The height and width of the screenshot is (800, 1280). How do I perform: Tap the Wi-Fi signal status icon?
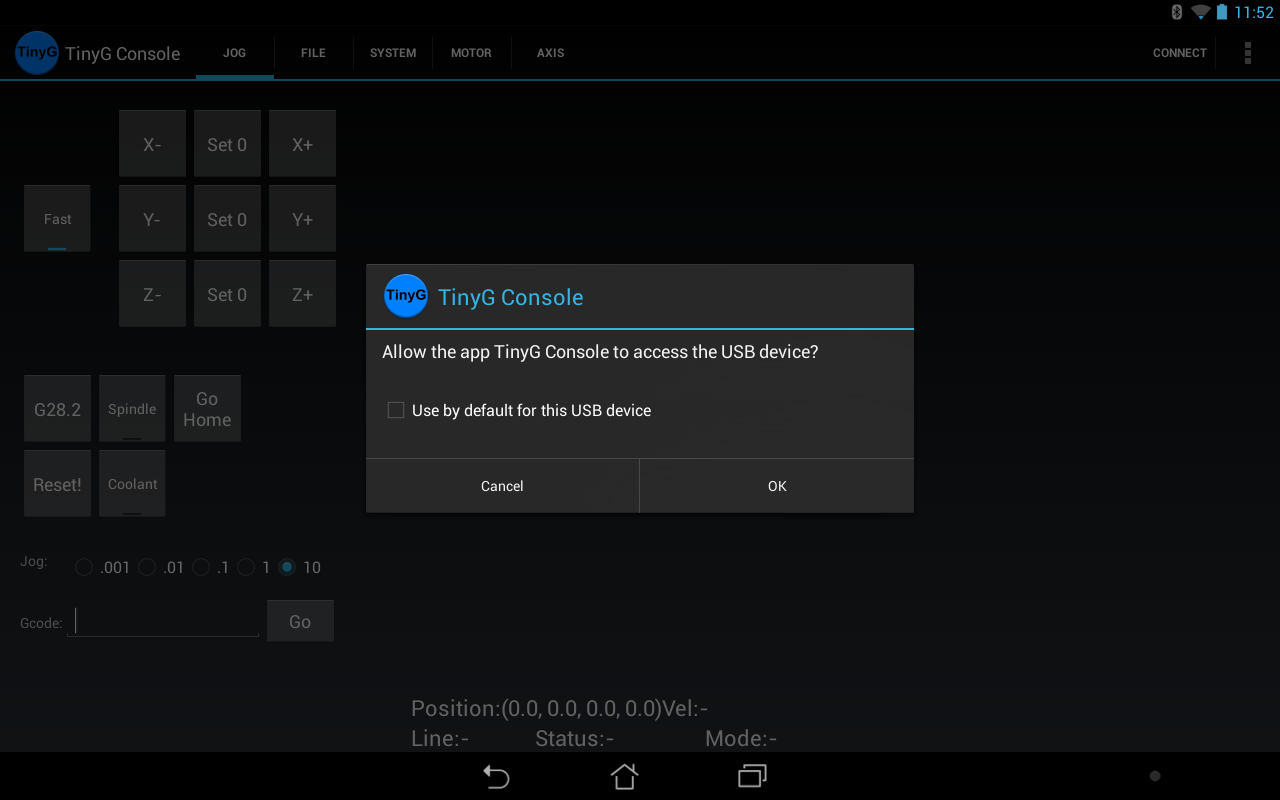pyautogui.click(x=1200, y=12)
